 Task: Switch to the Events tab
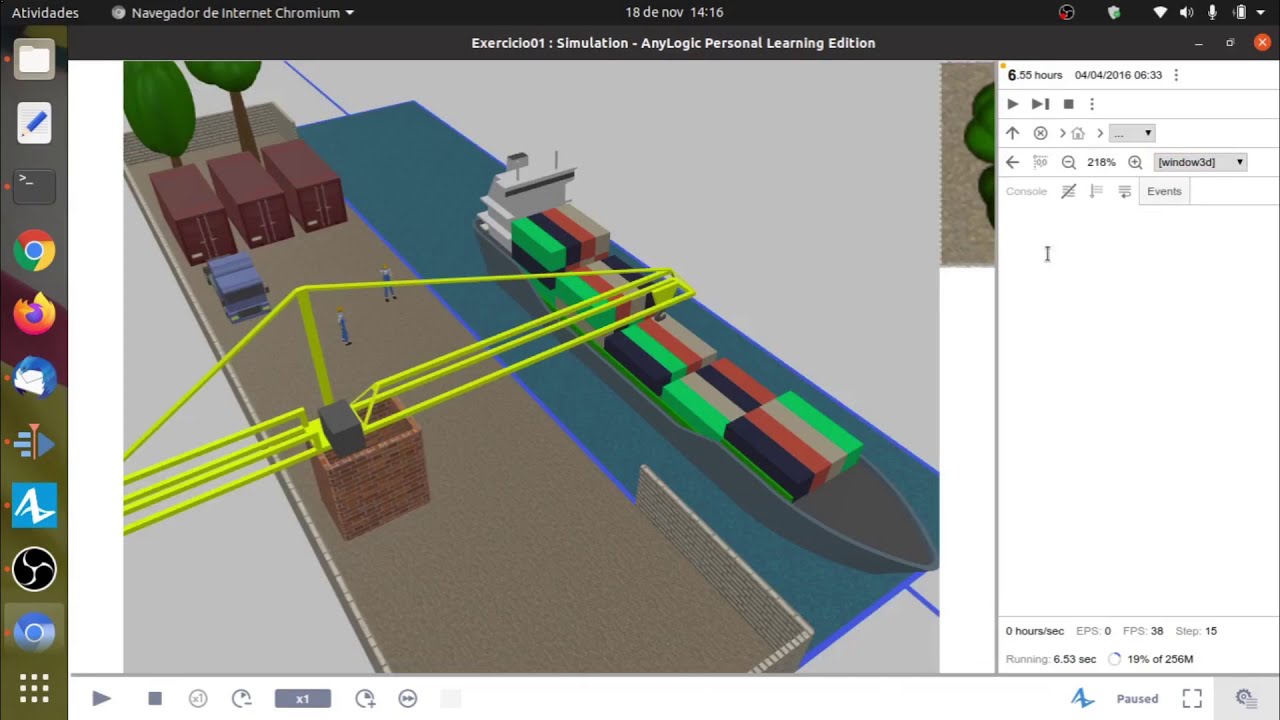click(x=1164, y=191)
